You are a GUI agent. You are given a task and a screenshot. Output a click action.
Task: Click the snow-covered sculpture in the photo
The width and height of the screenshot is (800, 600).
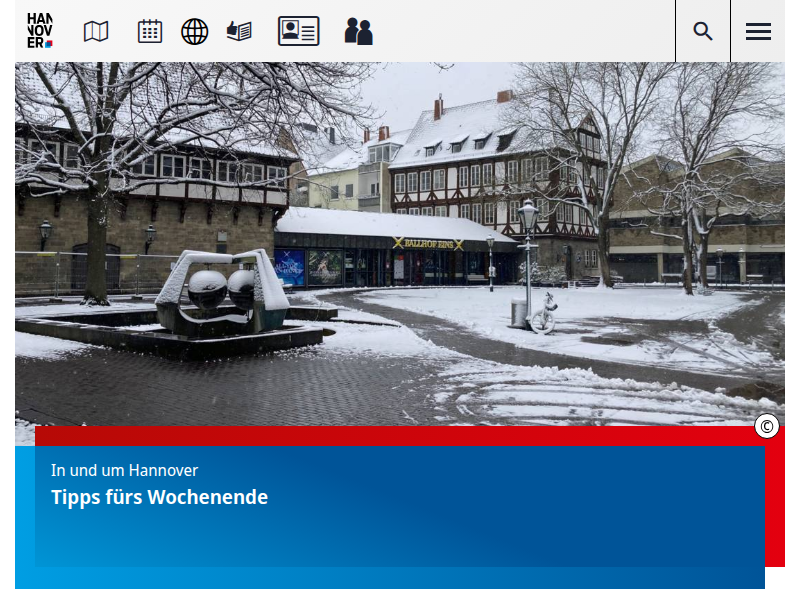(x=213, y=292)
